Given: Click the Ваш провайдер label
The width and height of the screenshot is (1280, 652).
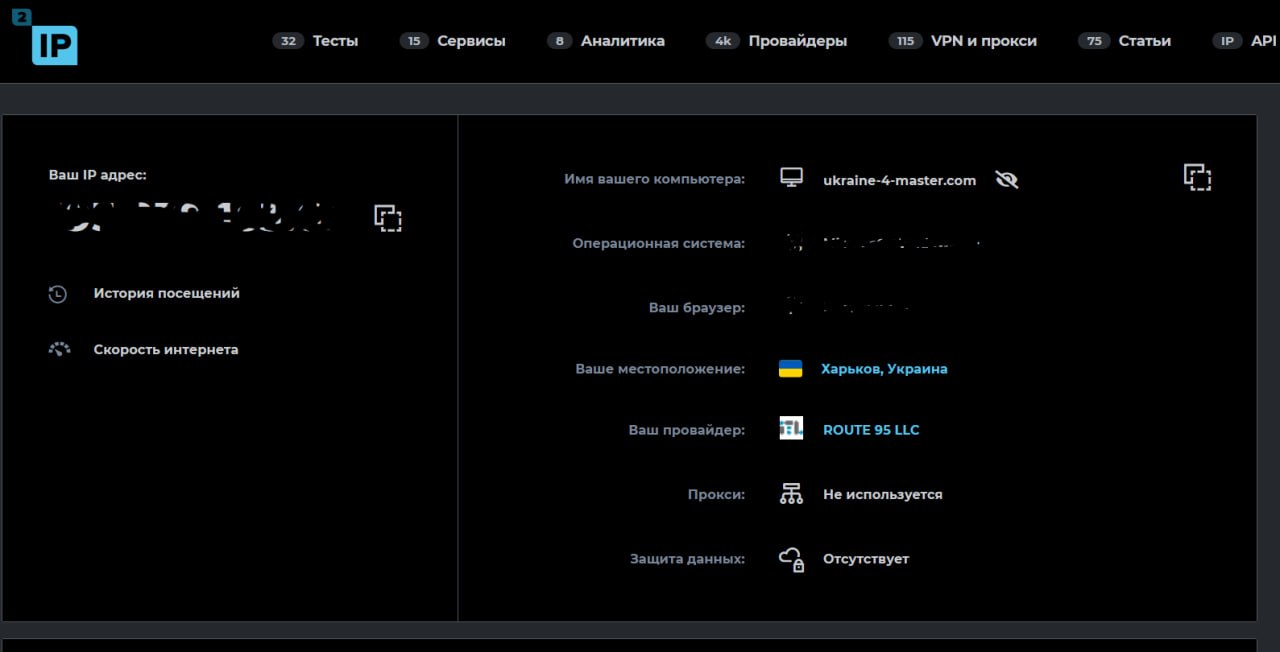Looking at the screenshot, I should 687,430.
